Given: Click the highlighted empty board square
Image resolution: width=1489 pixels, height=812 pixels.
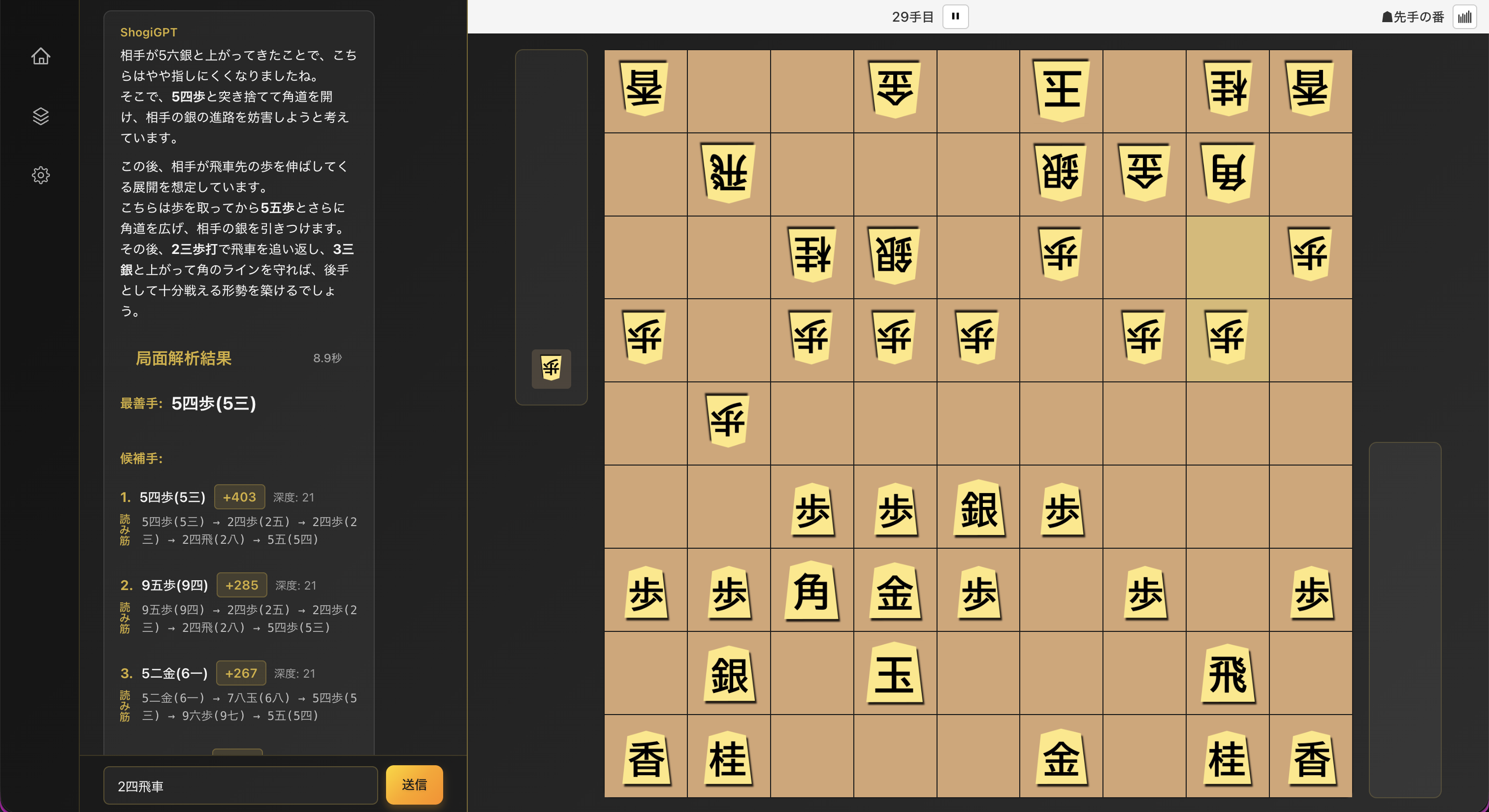Looking at the screenshot, I should [1227, 257].
